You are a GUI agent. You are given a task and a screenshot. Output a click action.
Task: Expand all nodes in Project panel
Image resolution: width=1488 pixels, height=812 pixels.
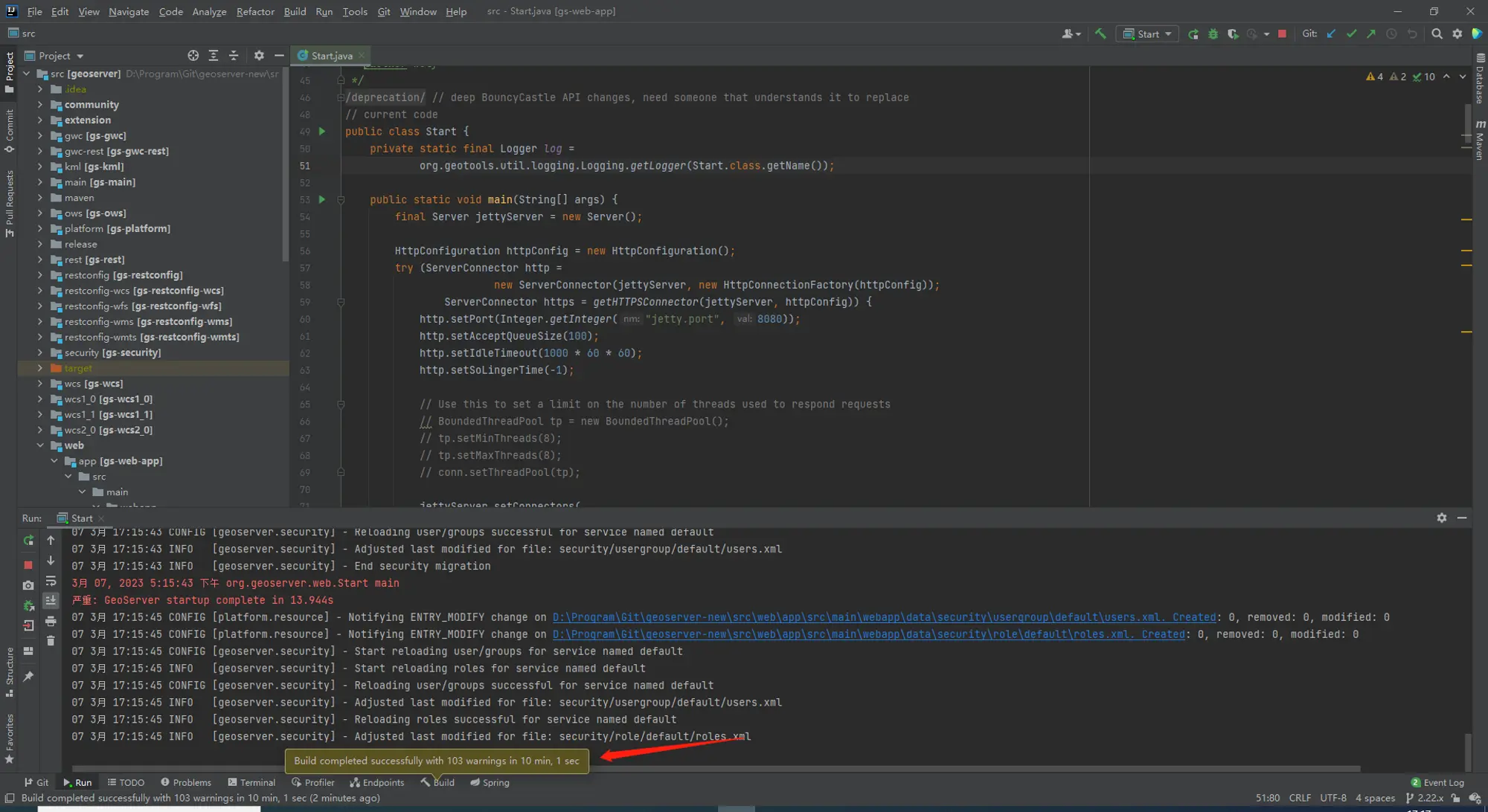point(214,56)
